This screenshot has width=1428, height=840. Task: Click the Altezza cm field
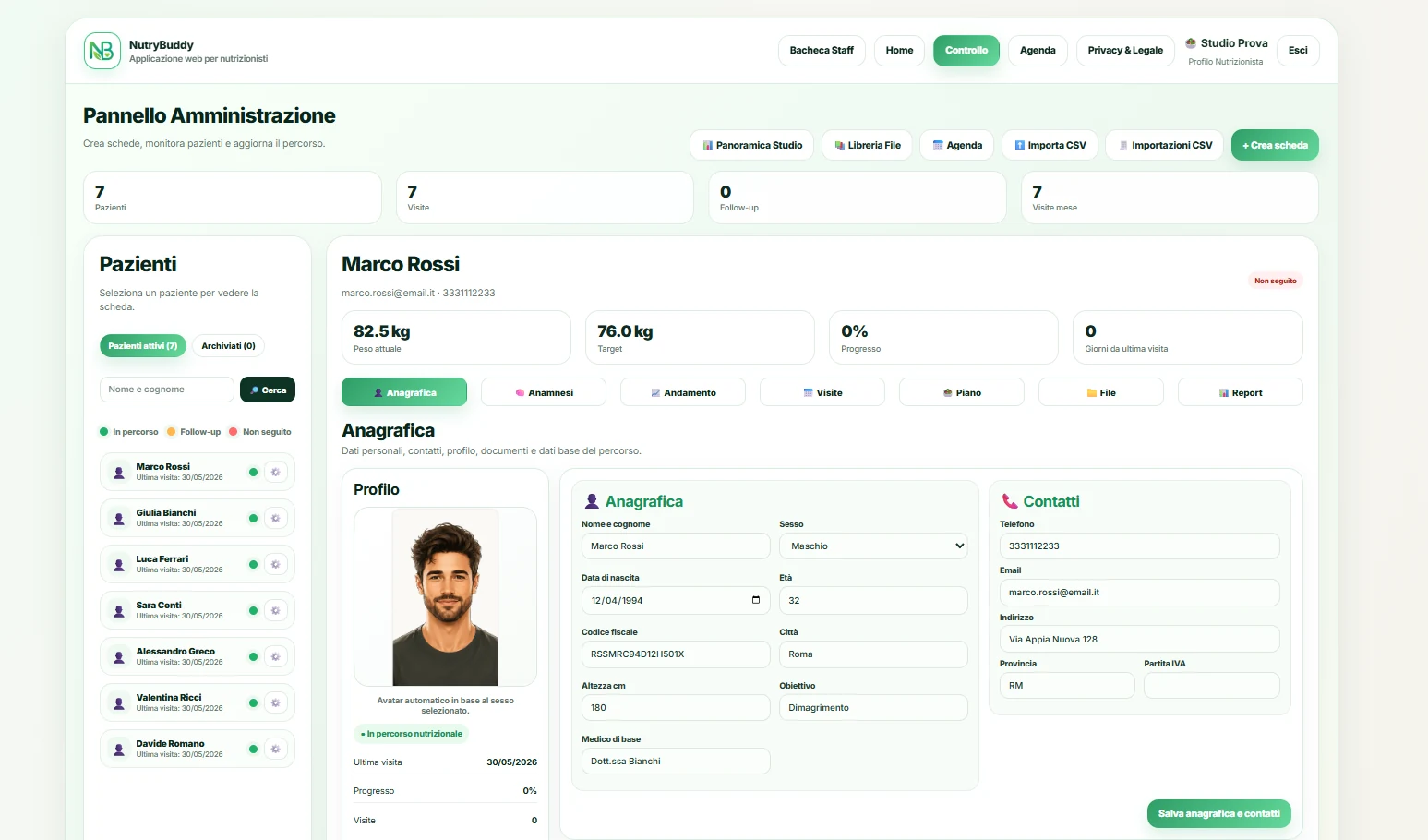coord(676,708)
